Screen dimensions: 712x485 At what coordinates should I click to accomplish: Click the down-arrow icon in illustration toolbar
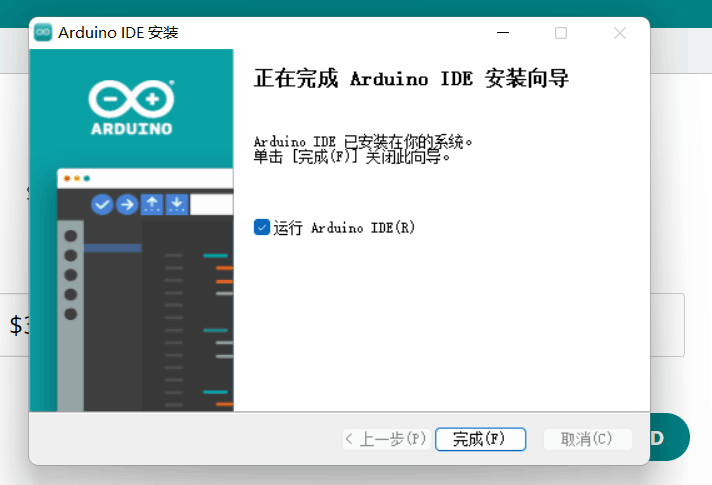tap(177, 204)
